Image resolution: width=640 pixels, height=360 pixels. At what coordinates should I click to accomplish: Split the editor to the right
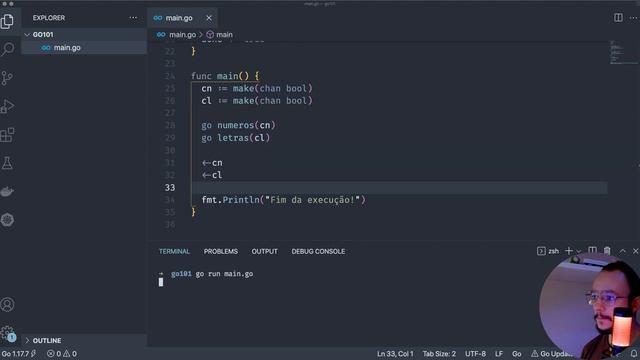point(618,18)
